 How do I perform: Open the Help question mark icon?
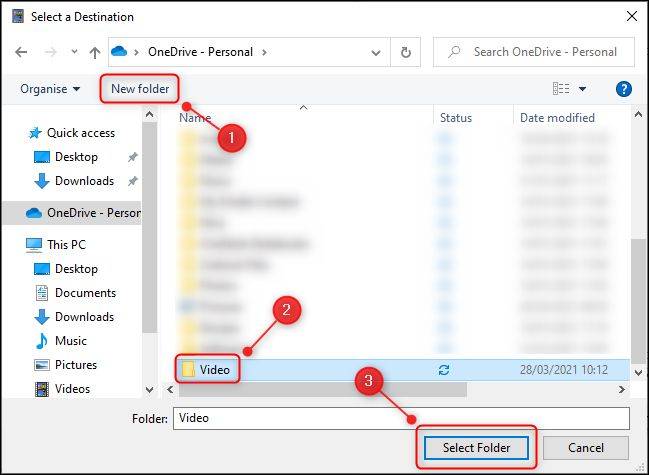coord(623,89)
